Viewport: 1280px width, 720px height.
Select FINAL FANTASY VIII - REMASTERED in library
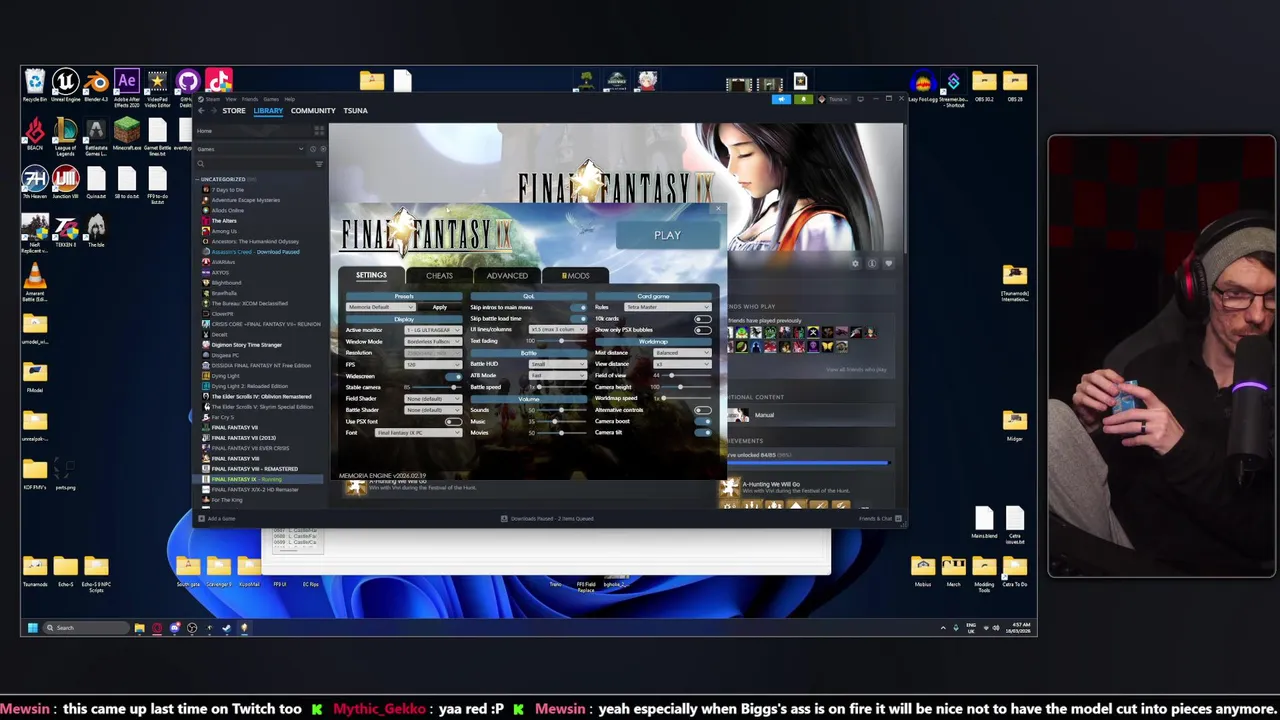253,468
